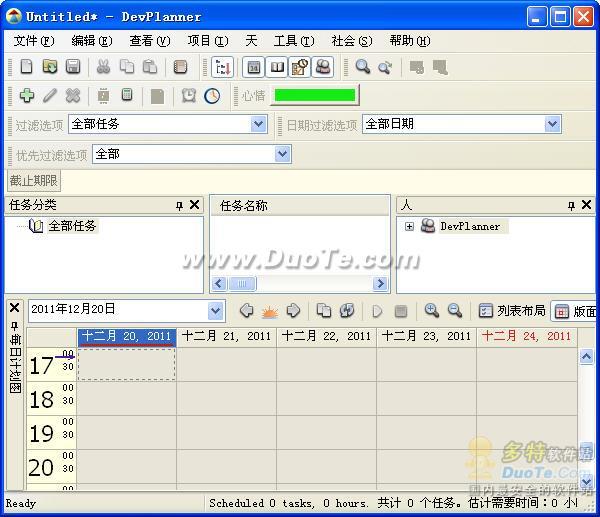
Task: Click the Cut scissors icon
Action: tap(103, 67)
